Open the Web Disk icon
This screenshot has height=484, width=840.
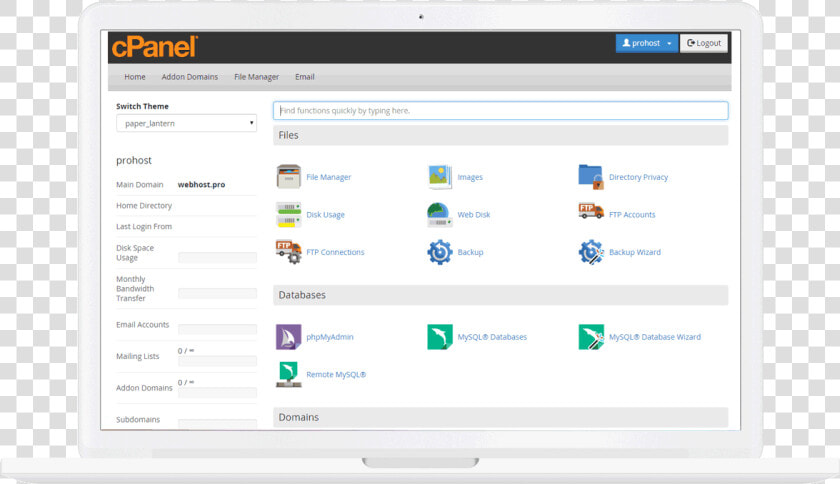[440, 214]
